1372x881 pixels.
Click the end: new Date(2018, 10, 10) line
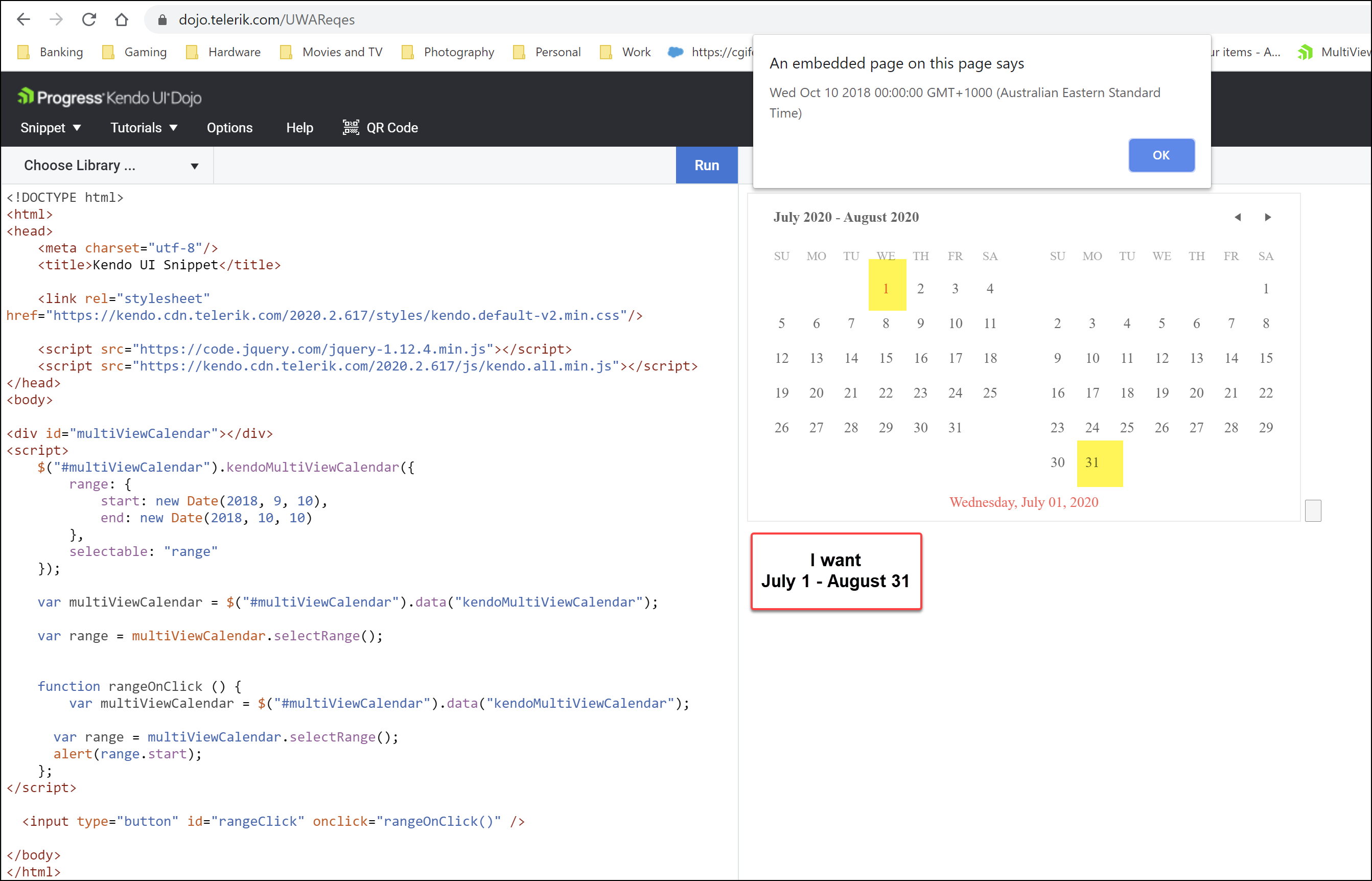(x=206, y=518)
